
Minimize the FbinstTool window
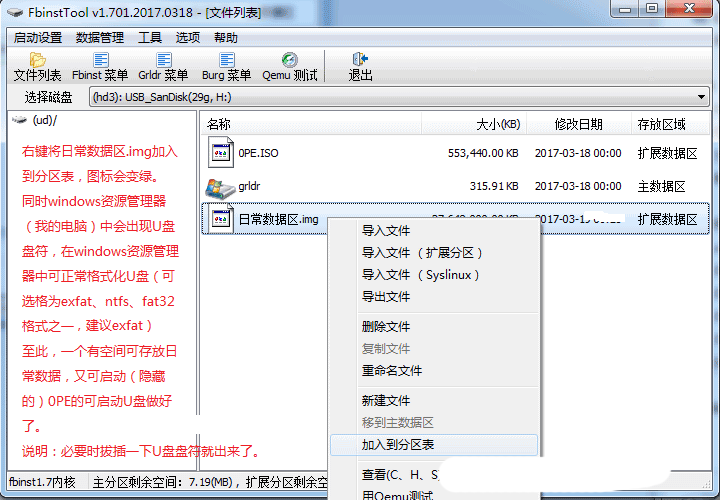625,8
